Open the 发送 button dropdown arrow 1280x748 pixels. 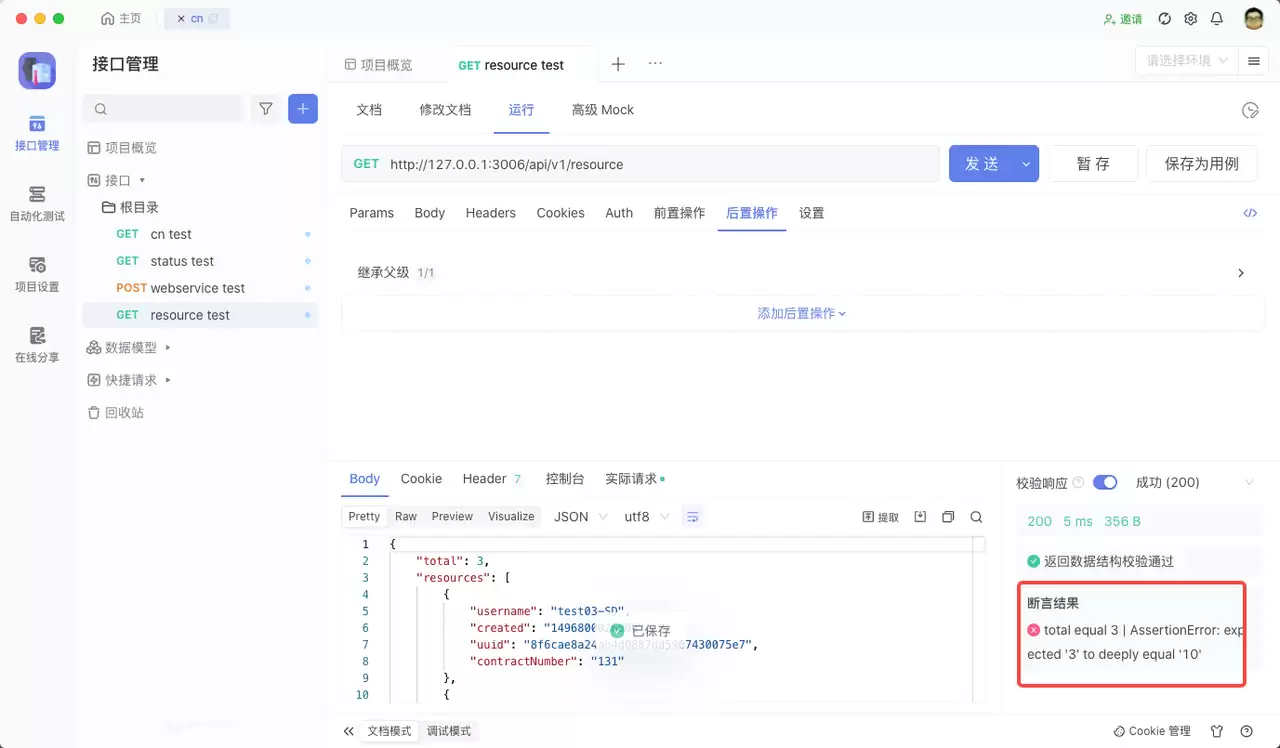tap(1026, 164)
